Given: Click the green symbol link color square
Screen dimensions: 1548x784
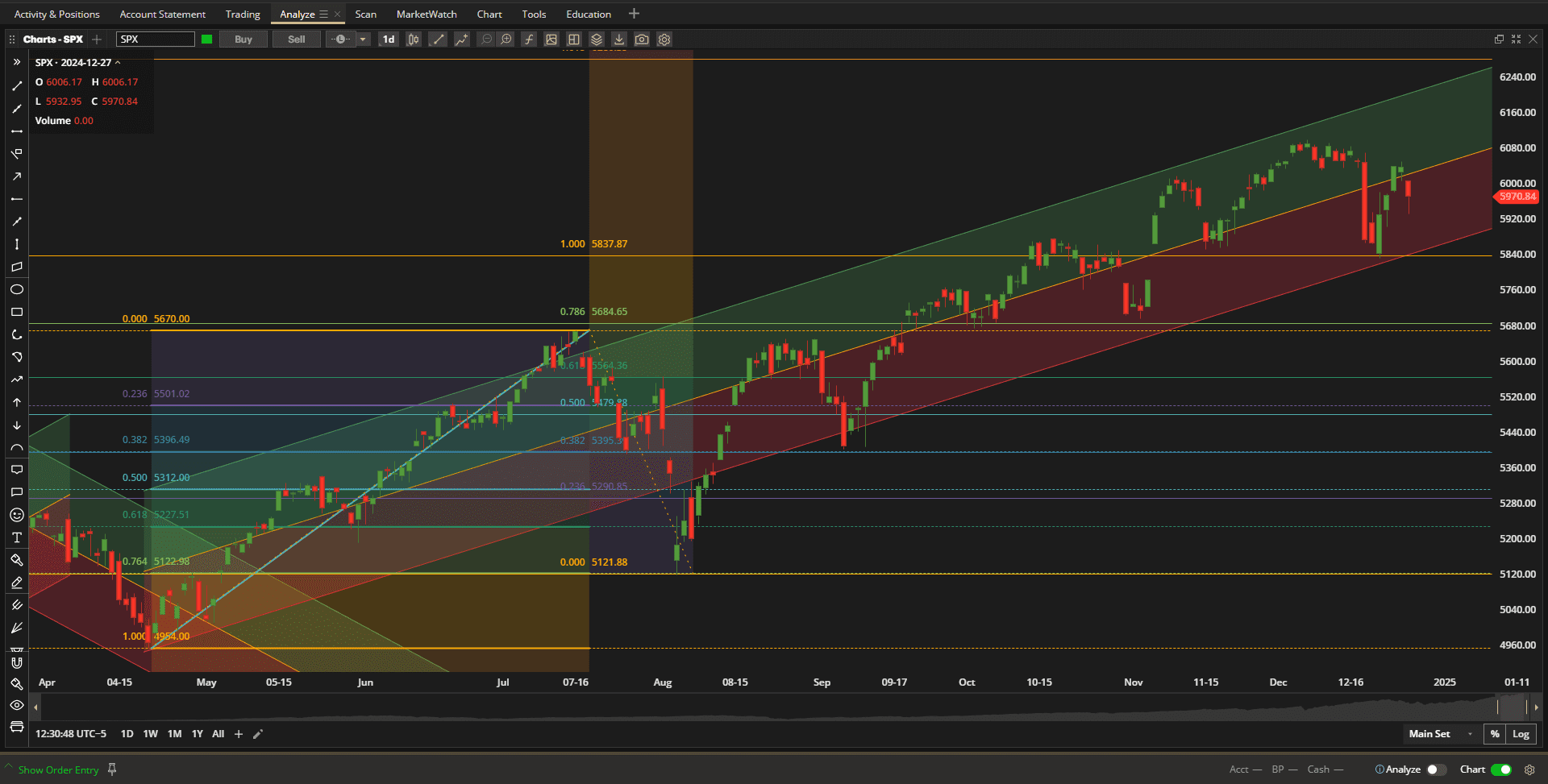Looking at the screenshot, I should click(x=207, y=39).
